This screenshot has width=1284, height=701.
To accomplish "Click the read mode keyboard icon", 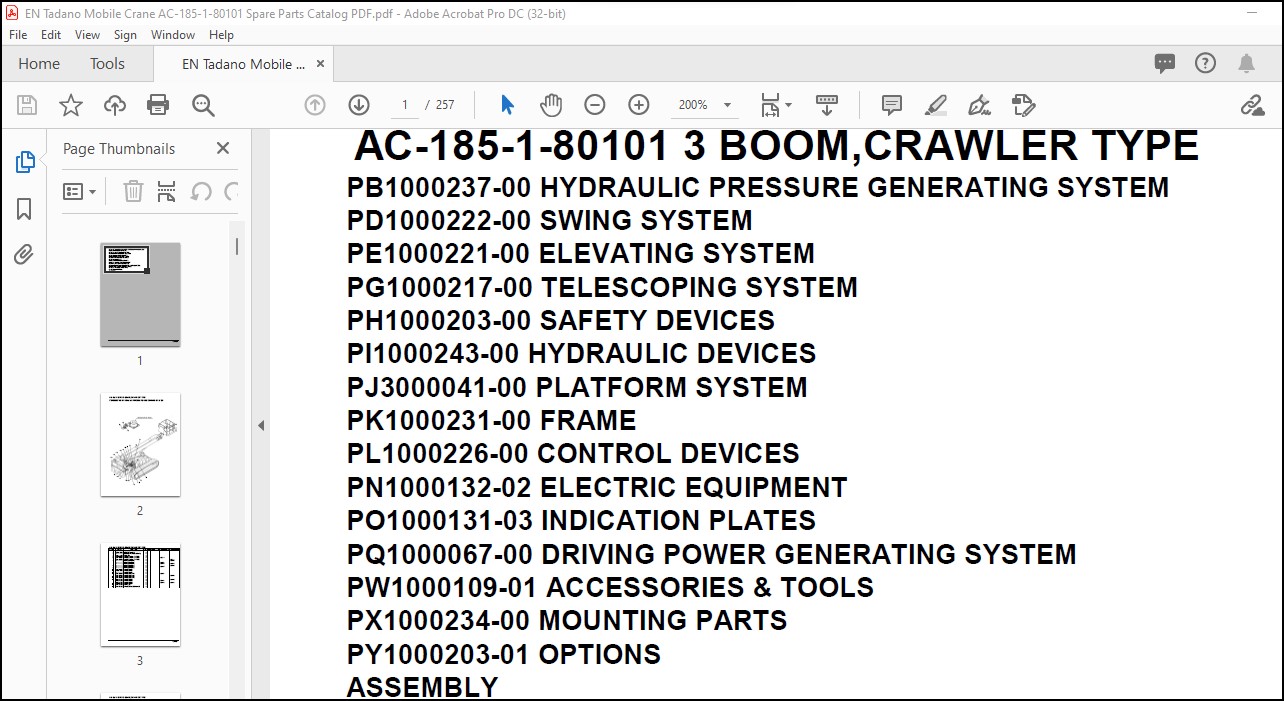I will pyautogui.click(x=827, y=104).
